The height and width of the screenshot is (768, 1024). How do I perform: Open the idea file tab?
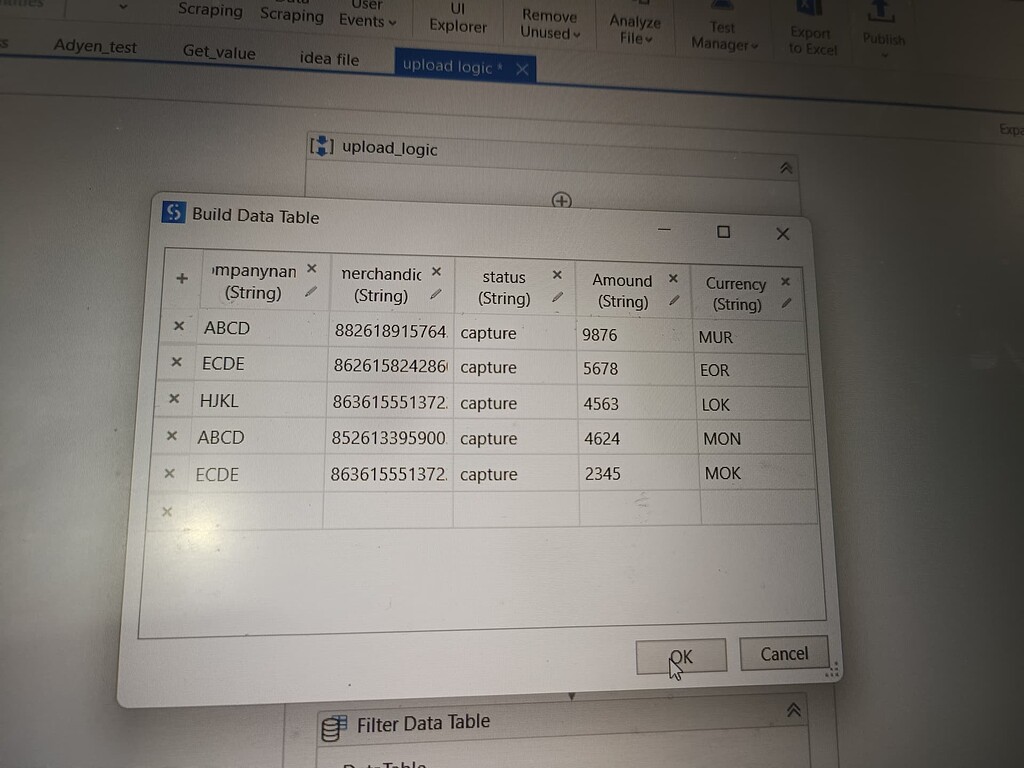click(x=329, y=59)
